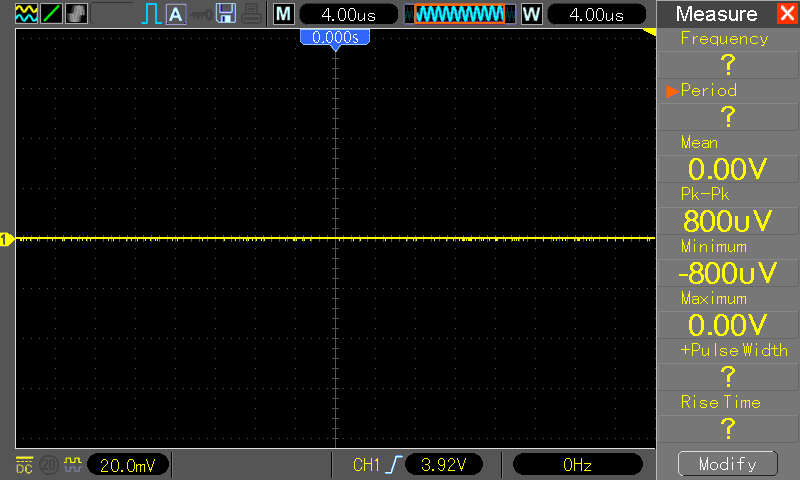800x480 pixels.
Task: Click the Rise Time measurement label
Action: tap(720, 402)
